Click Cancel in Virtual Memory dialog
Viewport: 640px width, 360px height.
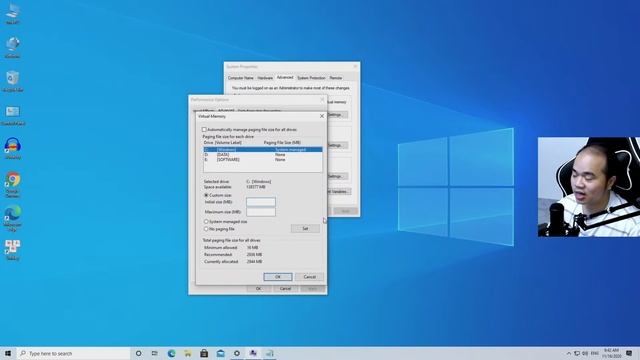click(x=309, y=277)
